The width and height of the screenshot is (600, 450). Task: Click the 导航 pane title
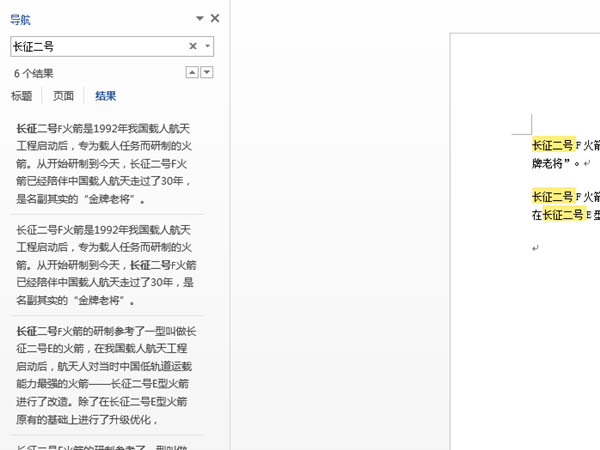(20, 20)
